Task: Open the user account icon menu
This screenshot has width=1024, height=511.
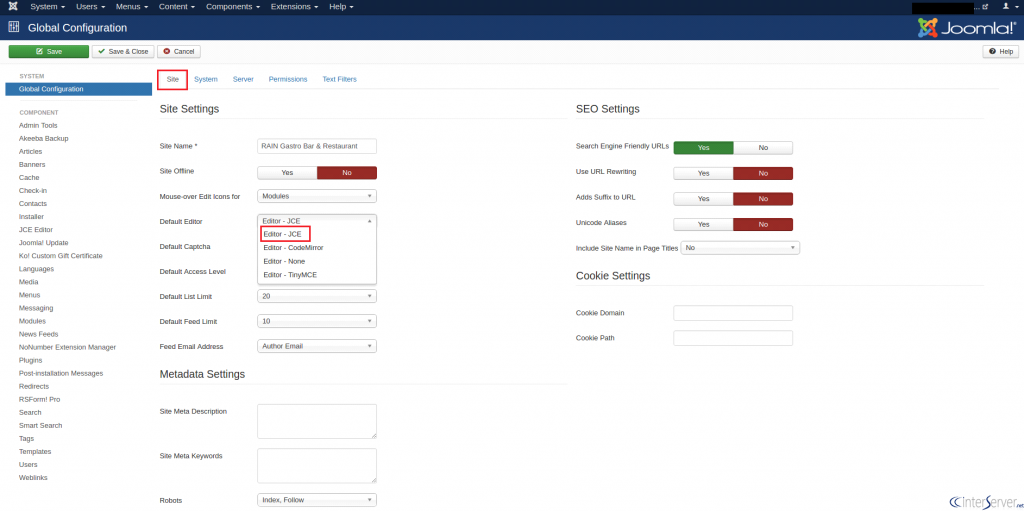Action: (x=1009, y=7)
